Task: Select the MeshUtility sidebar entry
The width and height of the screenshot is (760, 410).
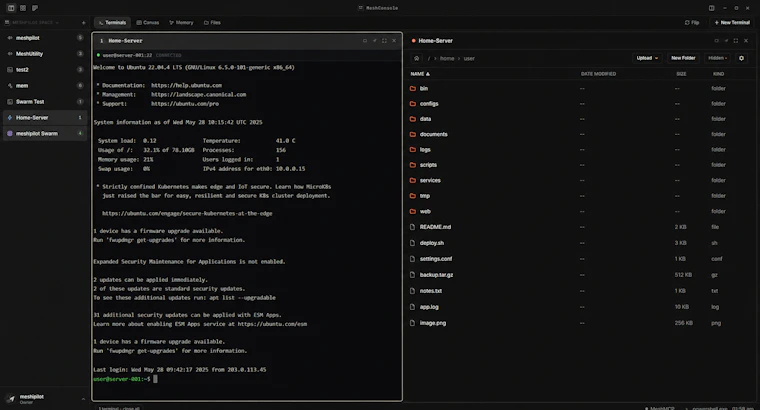Action: 45,54
